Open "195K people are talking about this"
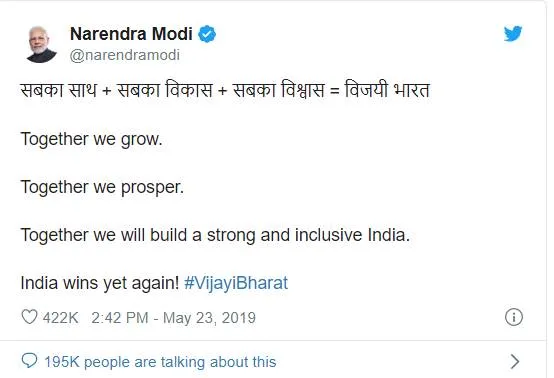Screen dimensions: 554x378 click(x=160, y=362)
